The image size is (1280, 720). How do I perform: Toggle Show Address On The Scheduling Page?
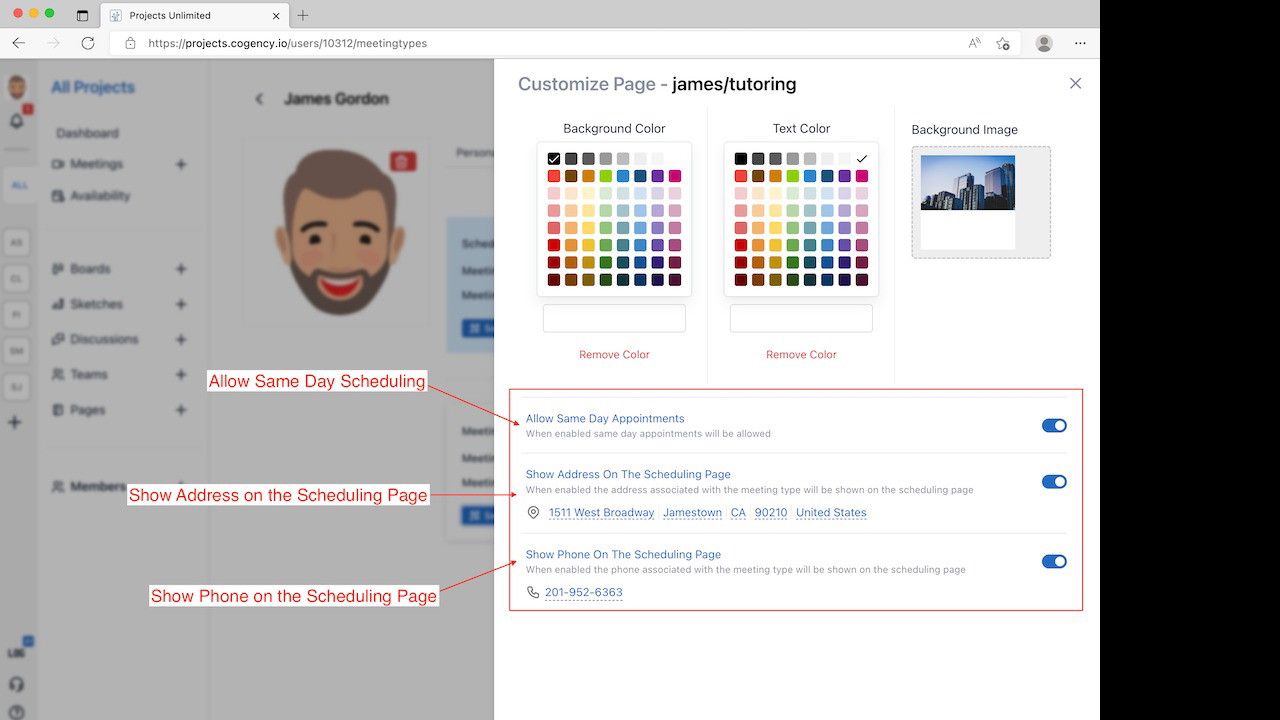(x=1054, y=482)
